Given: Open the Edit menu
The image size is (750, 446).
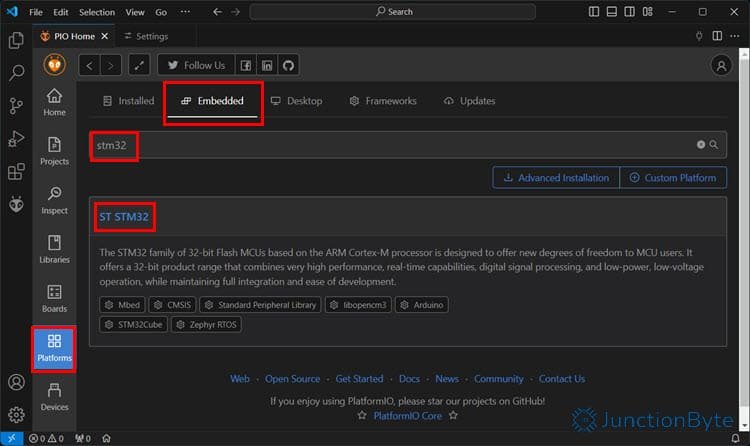Looking at the screenshot, I should (x=61, y=12).
